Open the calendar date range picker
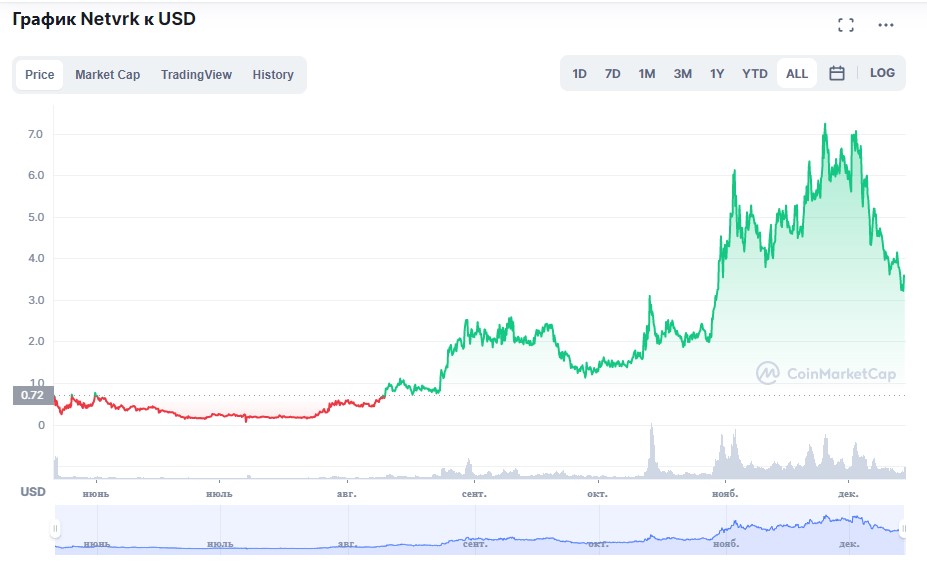This screenshot has height=564, width=927. 837,74
